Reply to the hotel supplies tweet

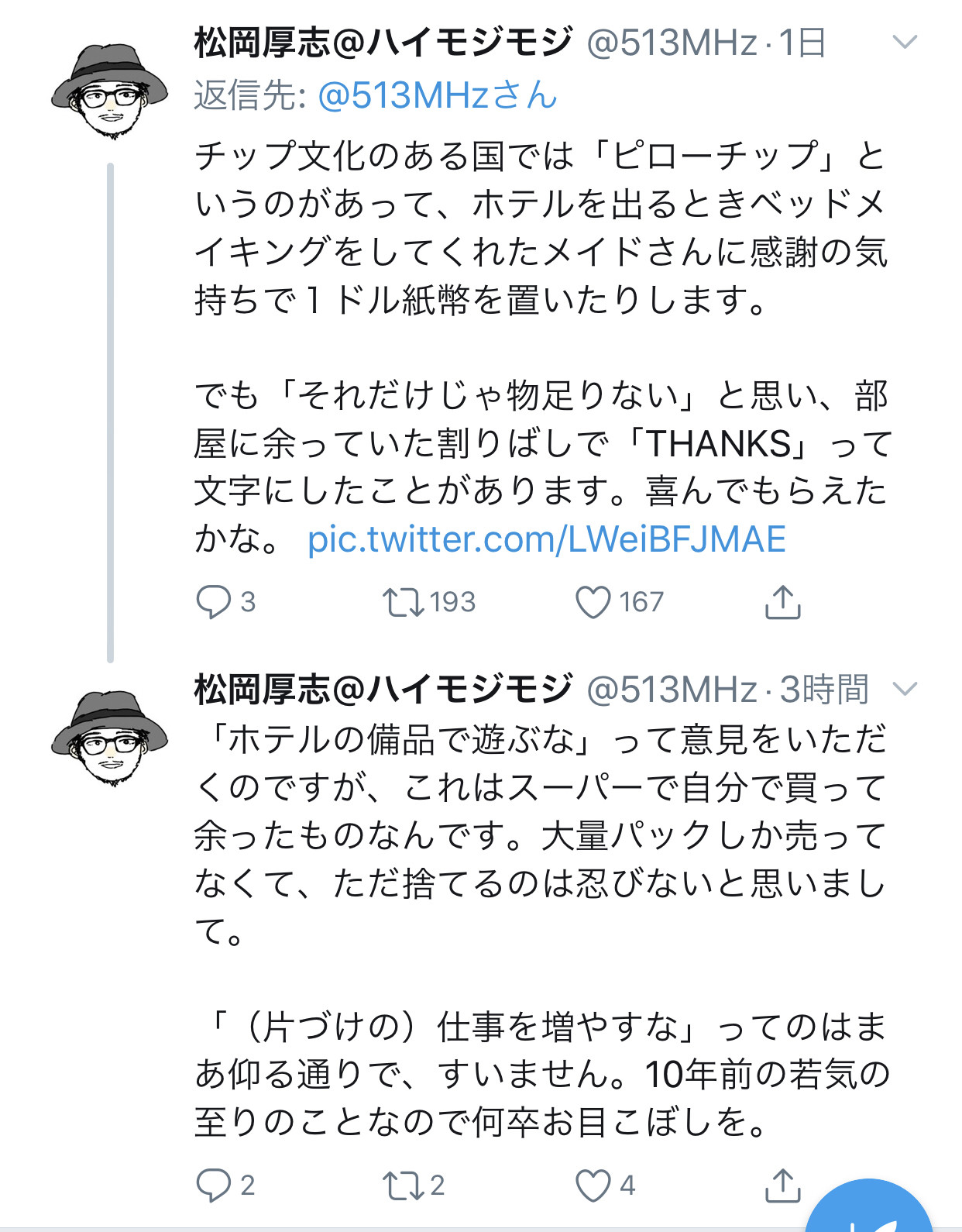(214, 1185)
